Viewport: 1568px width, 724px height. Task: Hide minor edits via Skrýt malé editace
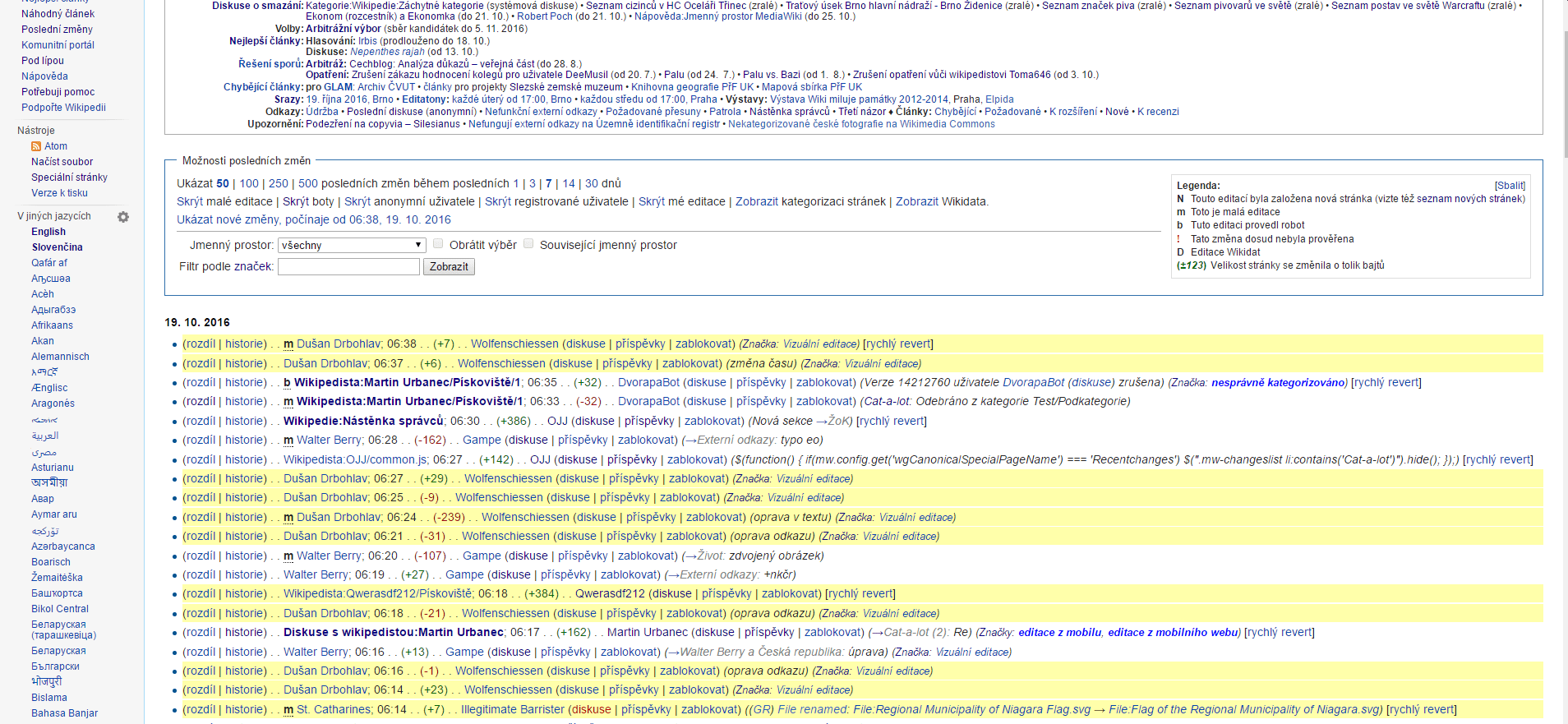[x=190, y=201]
